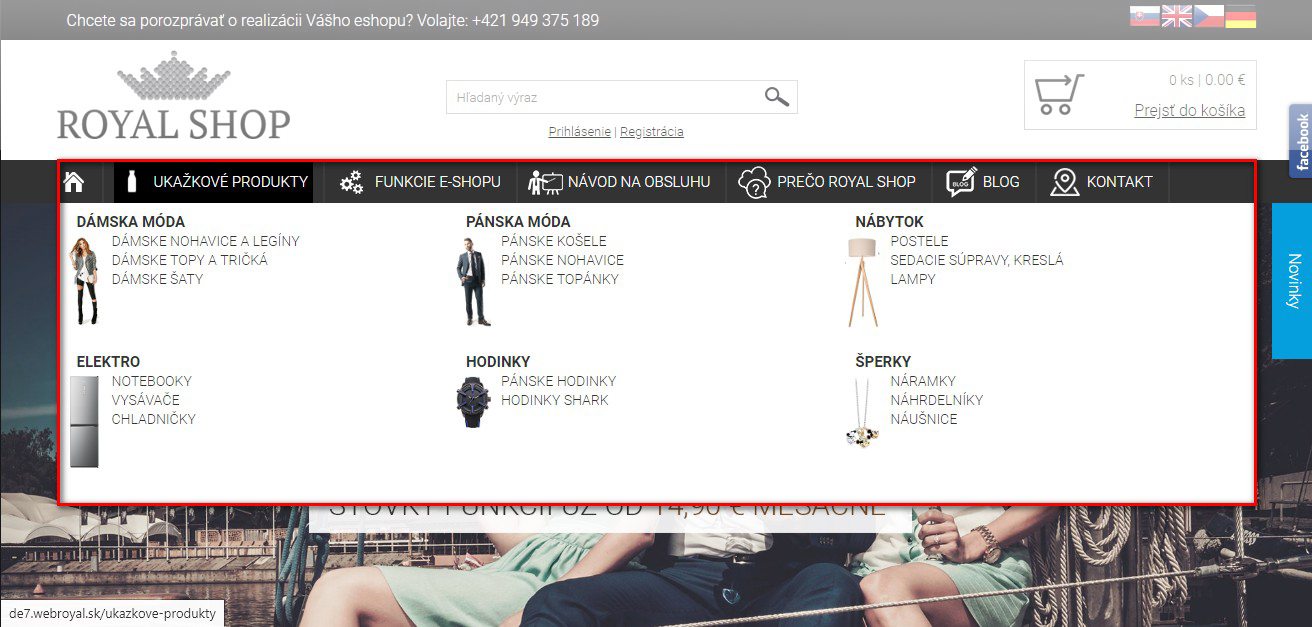
Task: Click the search magnifier icon
Action: [x=776, y=97]
